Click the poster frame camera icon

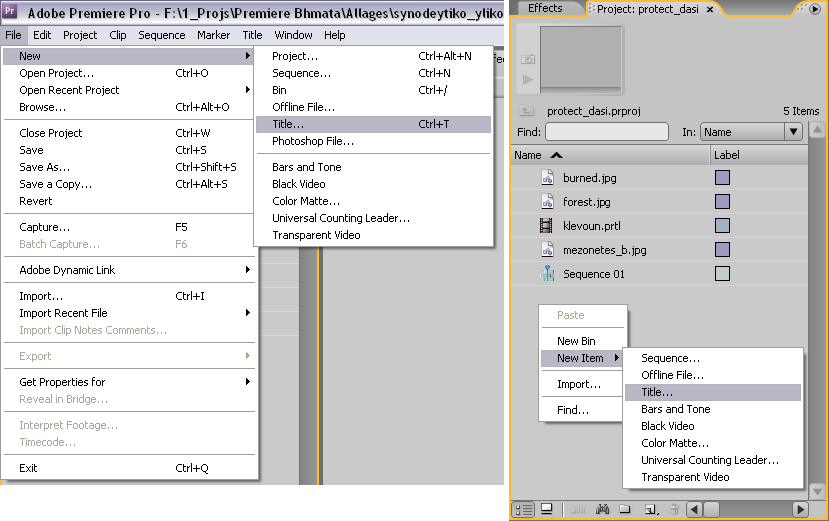(x=528, y=59)
